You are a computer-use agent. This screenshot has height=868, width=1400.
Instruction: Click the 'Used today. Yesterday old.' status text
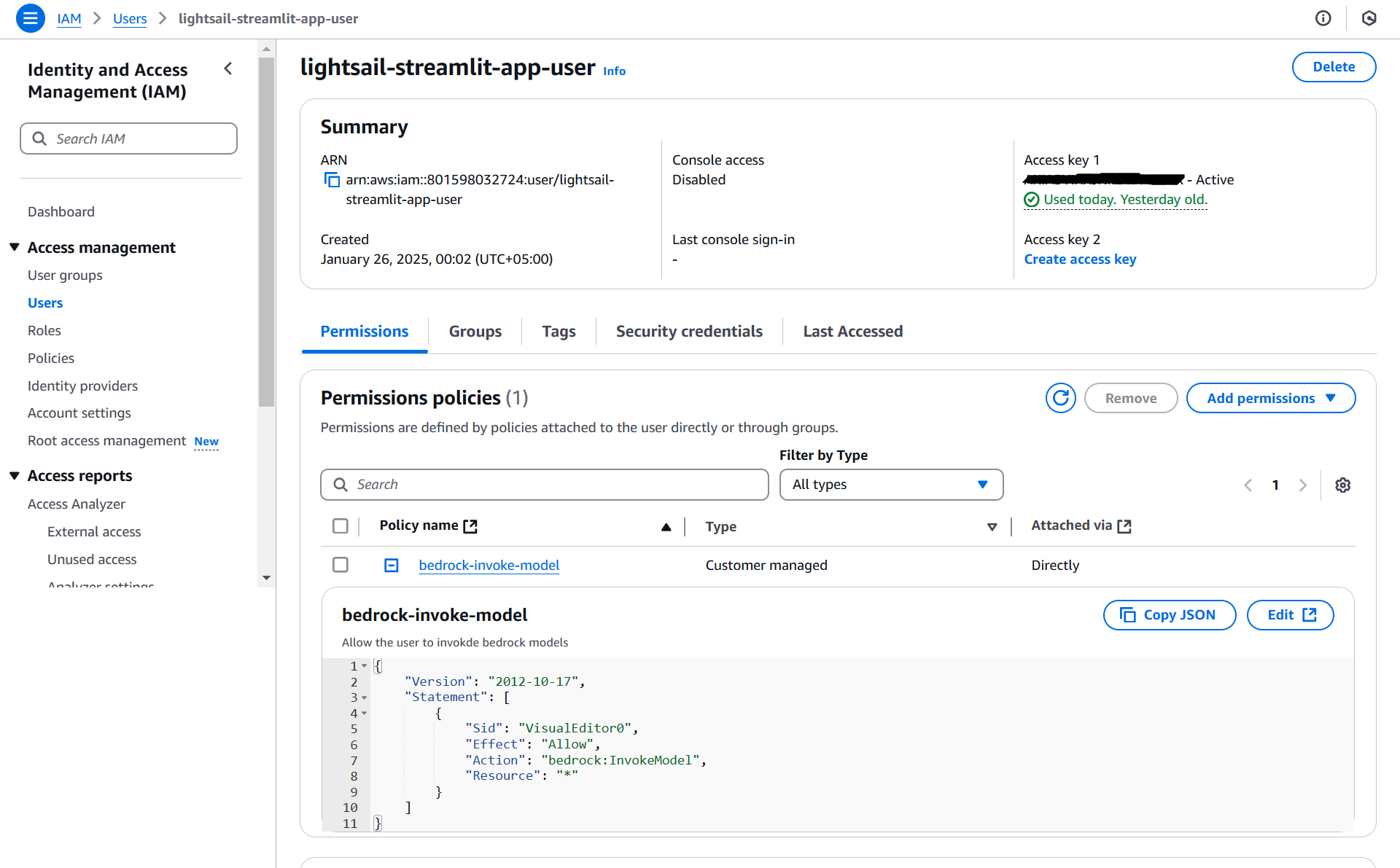[x=1125, y=200]
